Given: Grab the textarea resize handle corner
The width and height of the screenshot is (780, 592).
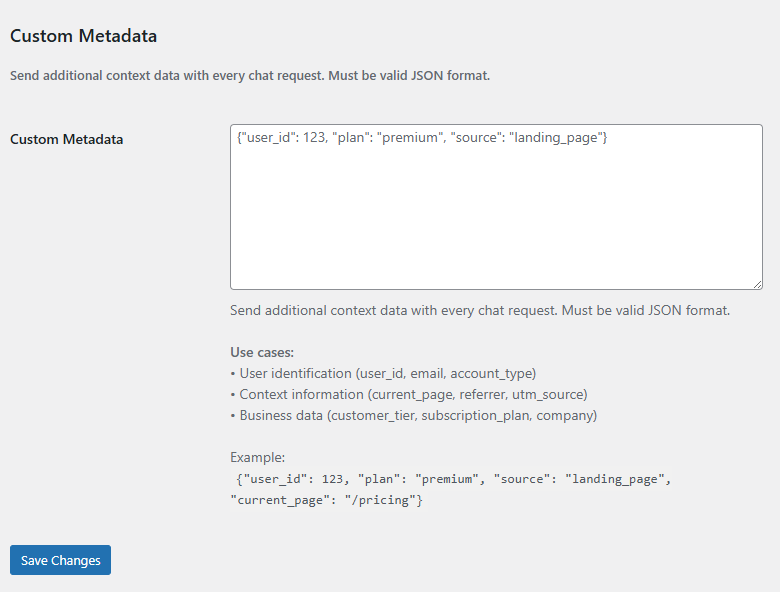Looking at the screenshot, I should click(757, 284).
